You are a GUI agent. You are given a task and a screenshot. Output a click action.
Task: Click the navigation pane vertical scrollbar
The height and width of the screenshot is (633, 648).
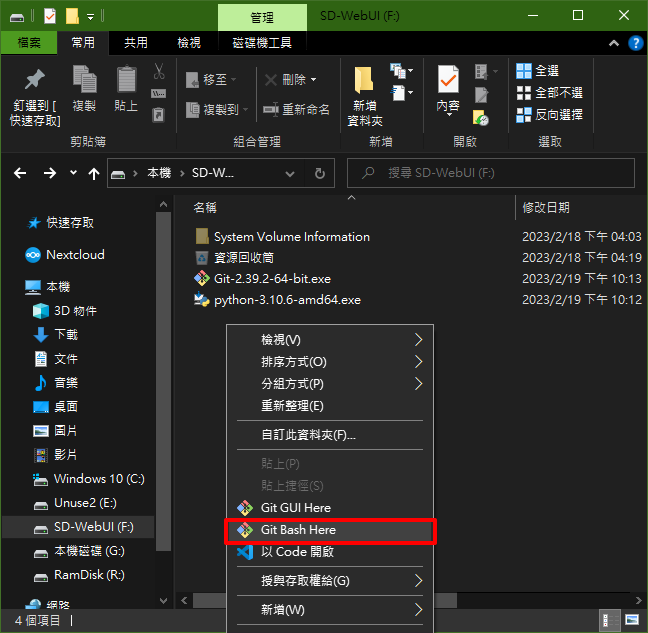click(x=164, y=380)
